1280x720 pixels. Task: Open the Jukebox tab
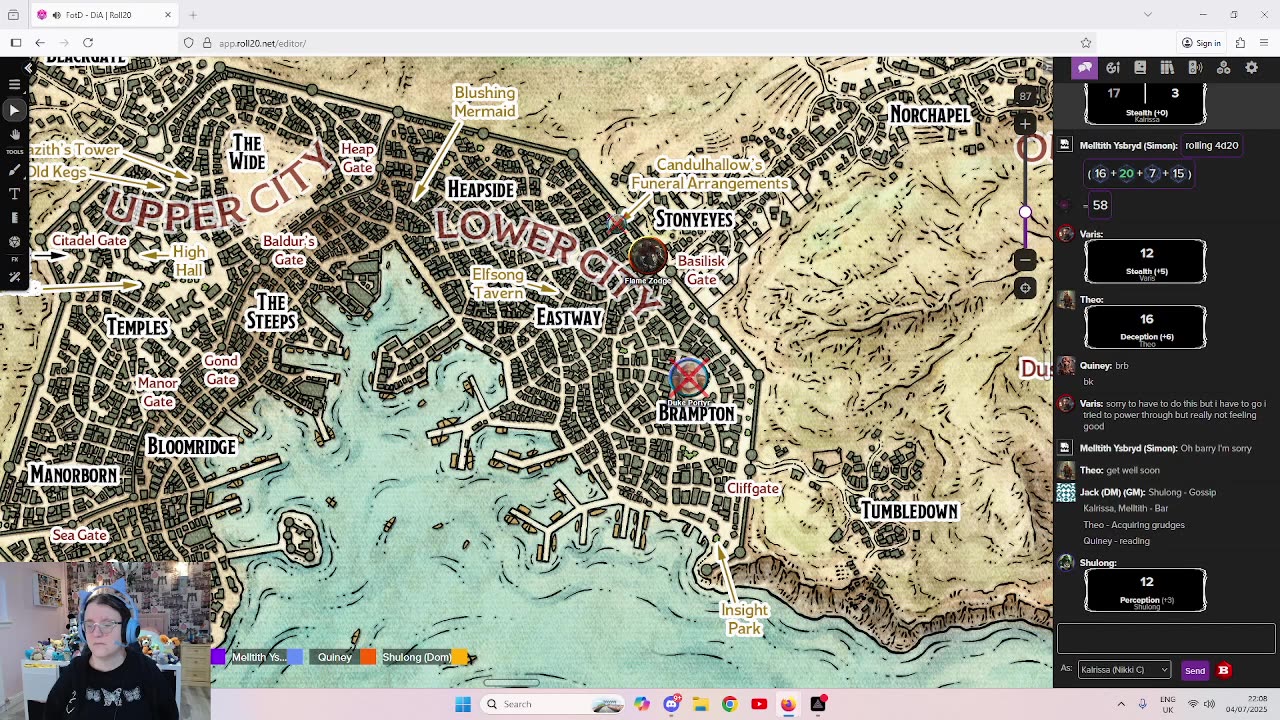pyautogui.click(x=1195, y=67)
